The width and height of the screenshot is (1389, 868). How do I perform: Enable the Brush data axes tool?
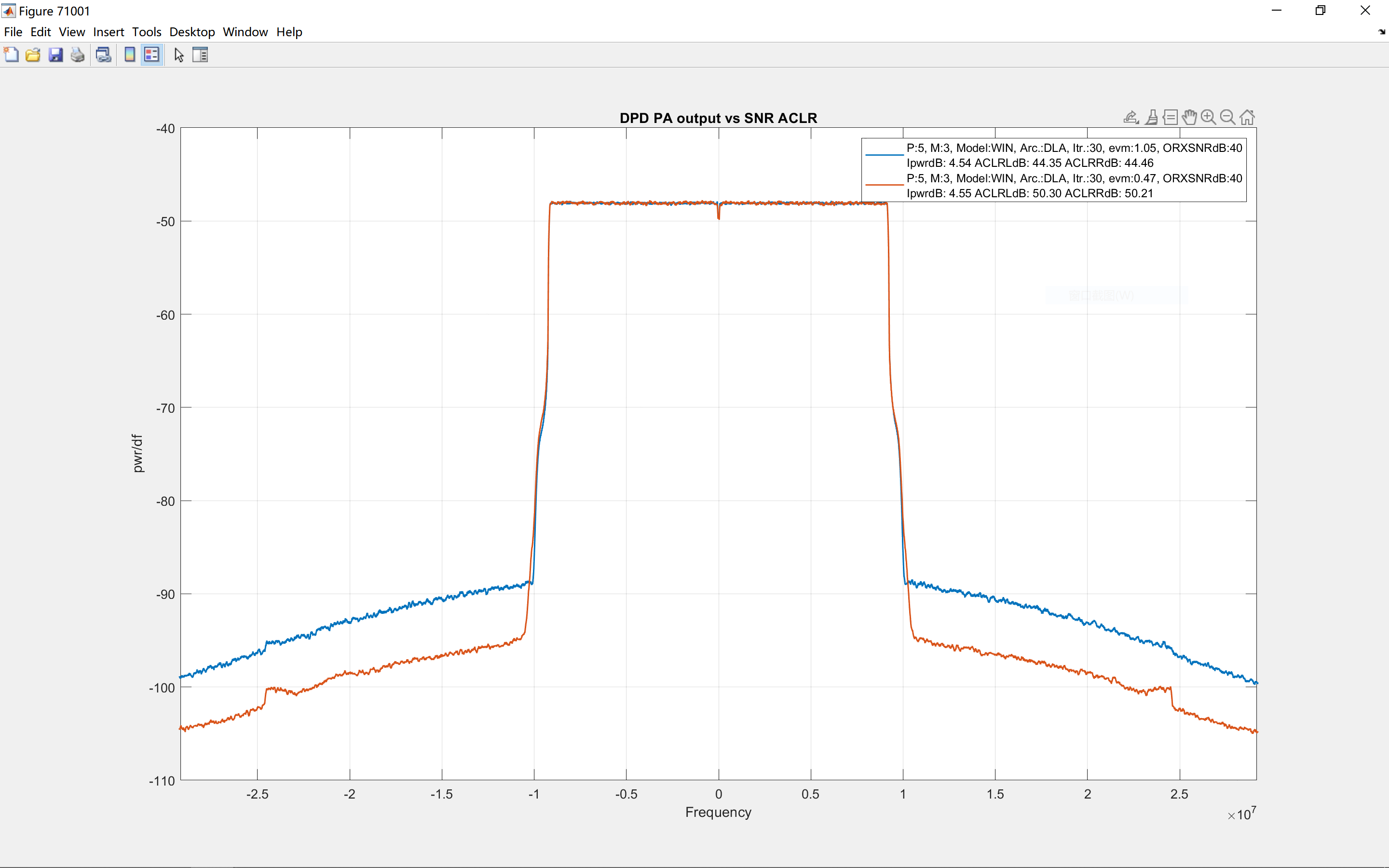[1151, 117]
